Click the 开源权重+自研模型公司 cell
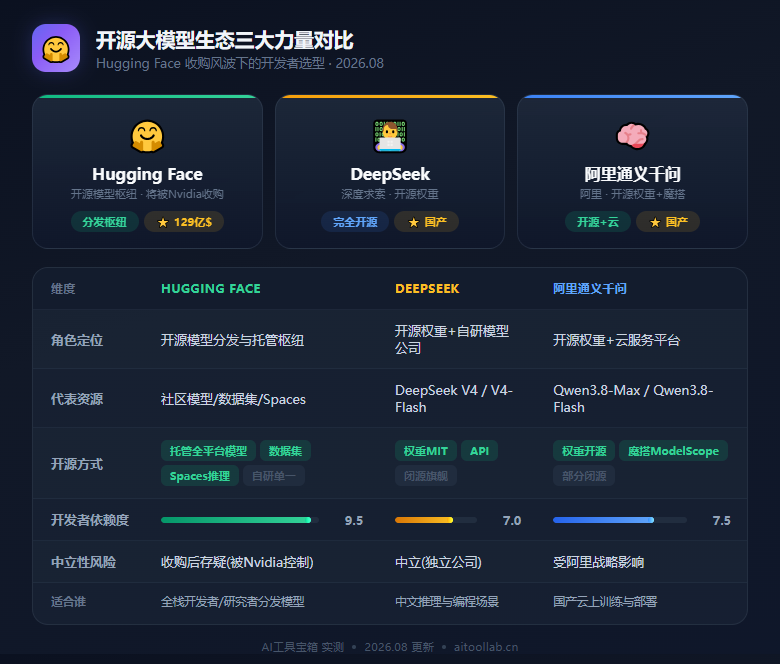This screenshot has width=780, height=664. (452, 340)
